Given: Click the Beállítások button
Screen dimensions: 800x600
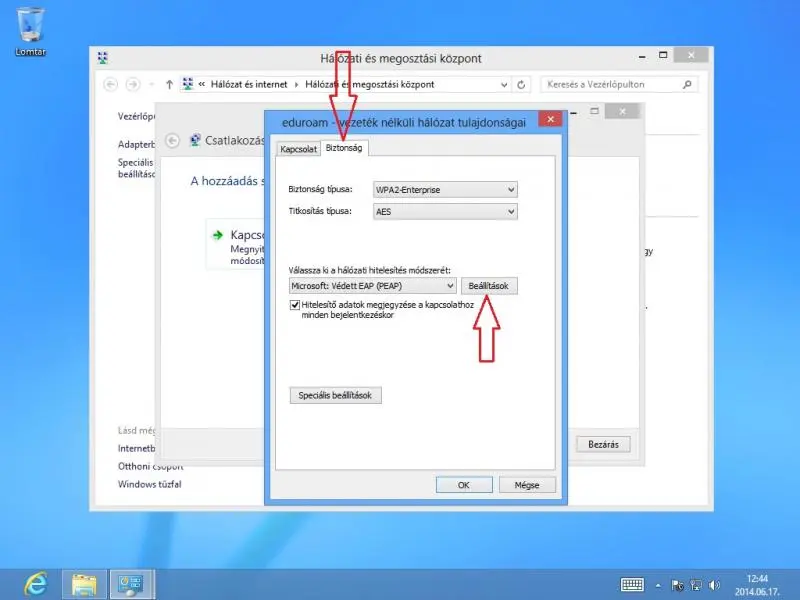Looking at the screenshot, I should tap(489, 286).
